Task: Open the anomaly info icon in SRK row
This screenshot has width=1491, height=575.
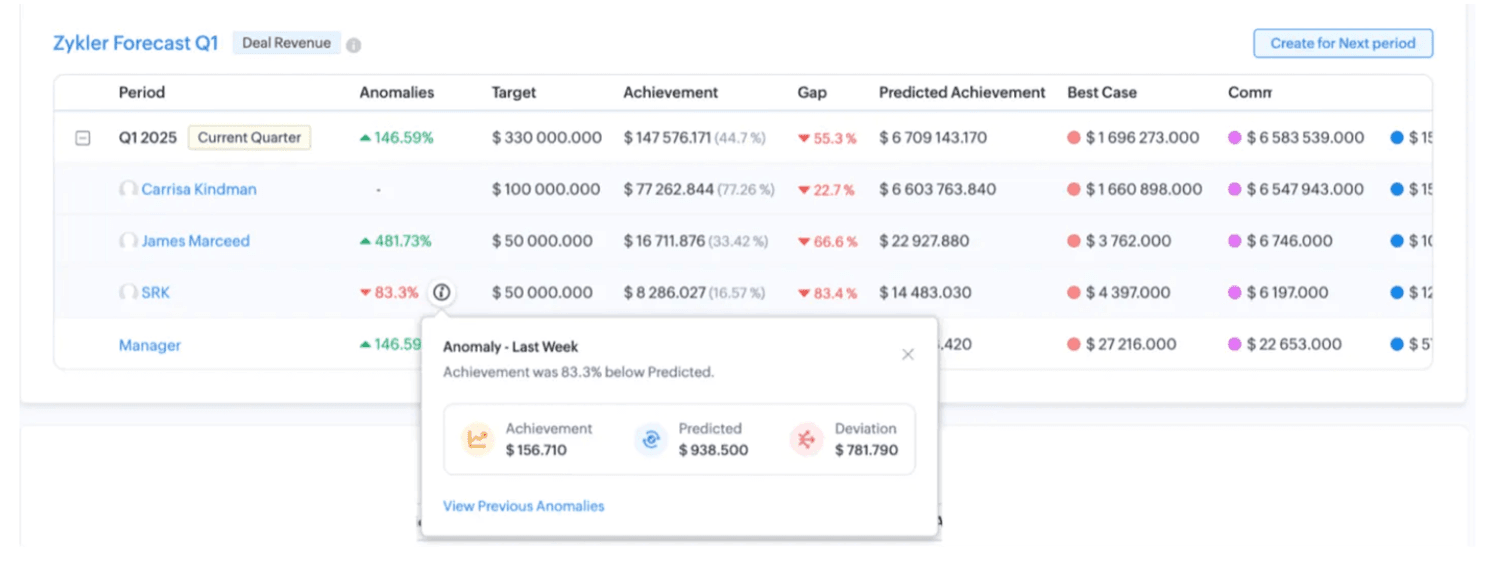Action: click(441, 293)
